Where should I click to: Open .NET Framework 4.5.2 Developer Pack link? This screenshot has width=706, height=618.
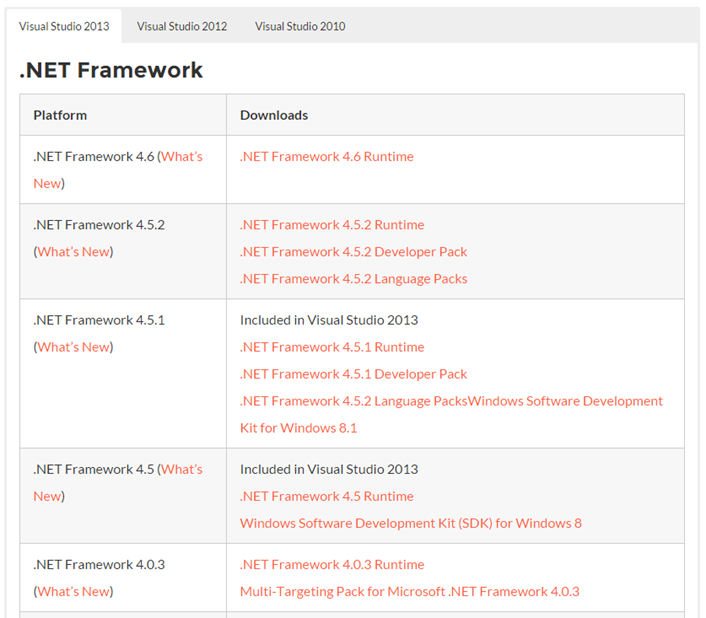(x=353, y=252)
